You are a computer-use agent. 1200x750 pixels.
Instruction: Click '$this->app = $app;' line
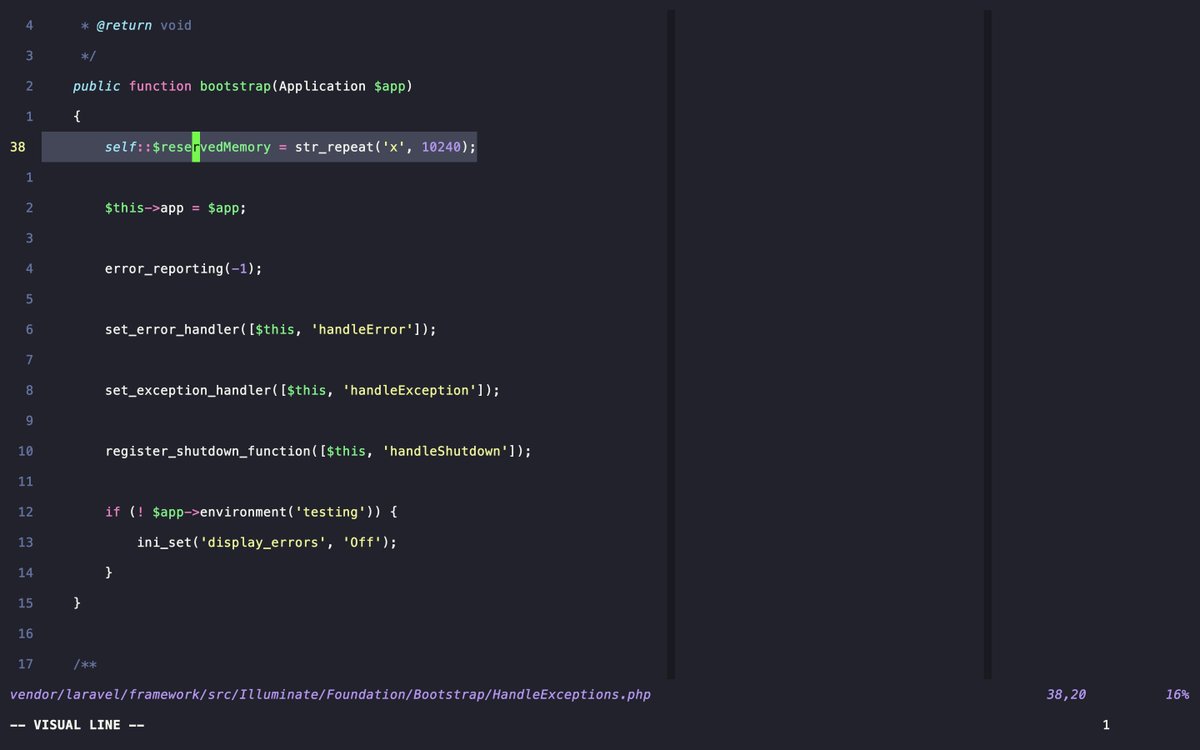pyautogui.click(x=175, y=208)
